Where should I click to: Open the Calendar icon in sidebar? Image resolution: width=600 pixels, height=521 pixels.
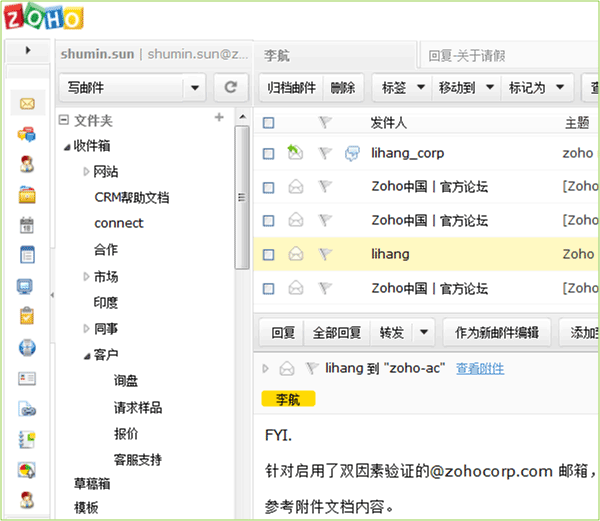coord(27,225)
